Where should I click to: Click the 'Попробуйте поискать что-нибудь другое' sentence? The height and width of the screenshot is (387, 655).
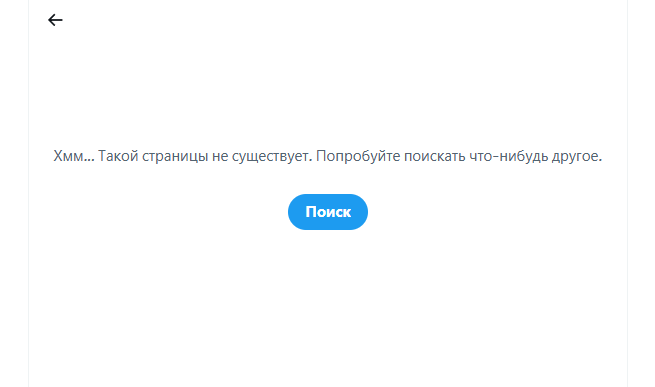point(459,156)
